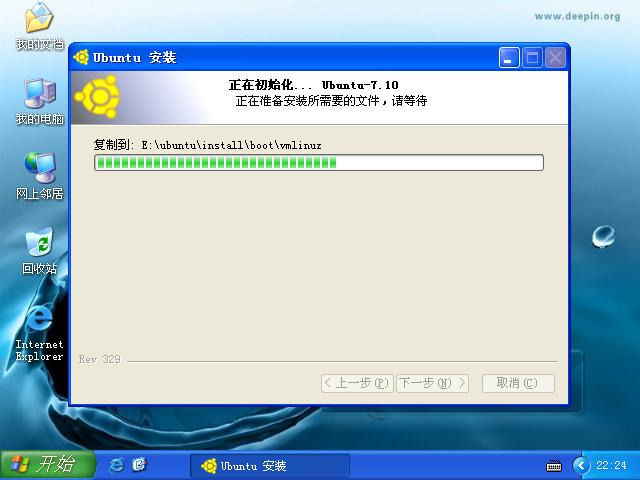Screen dimensions: 640x480
Task: Launch Internet Explorer from the desktop
Action: tap(39, 322)
